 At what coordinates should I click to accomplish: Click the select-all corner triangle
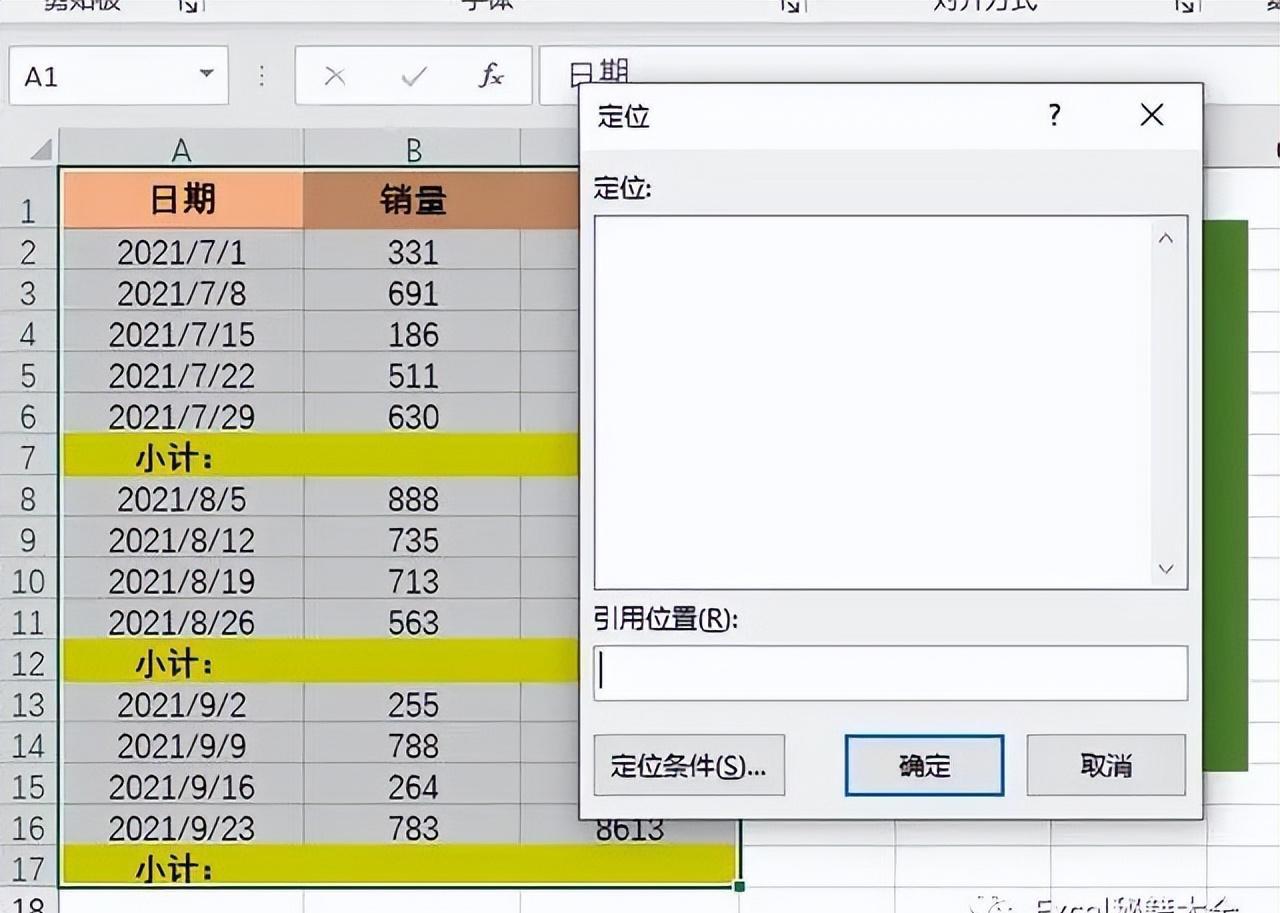(x=40, y=150)
